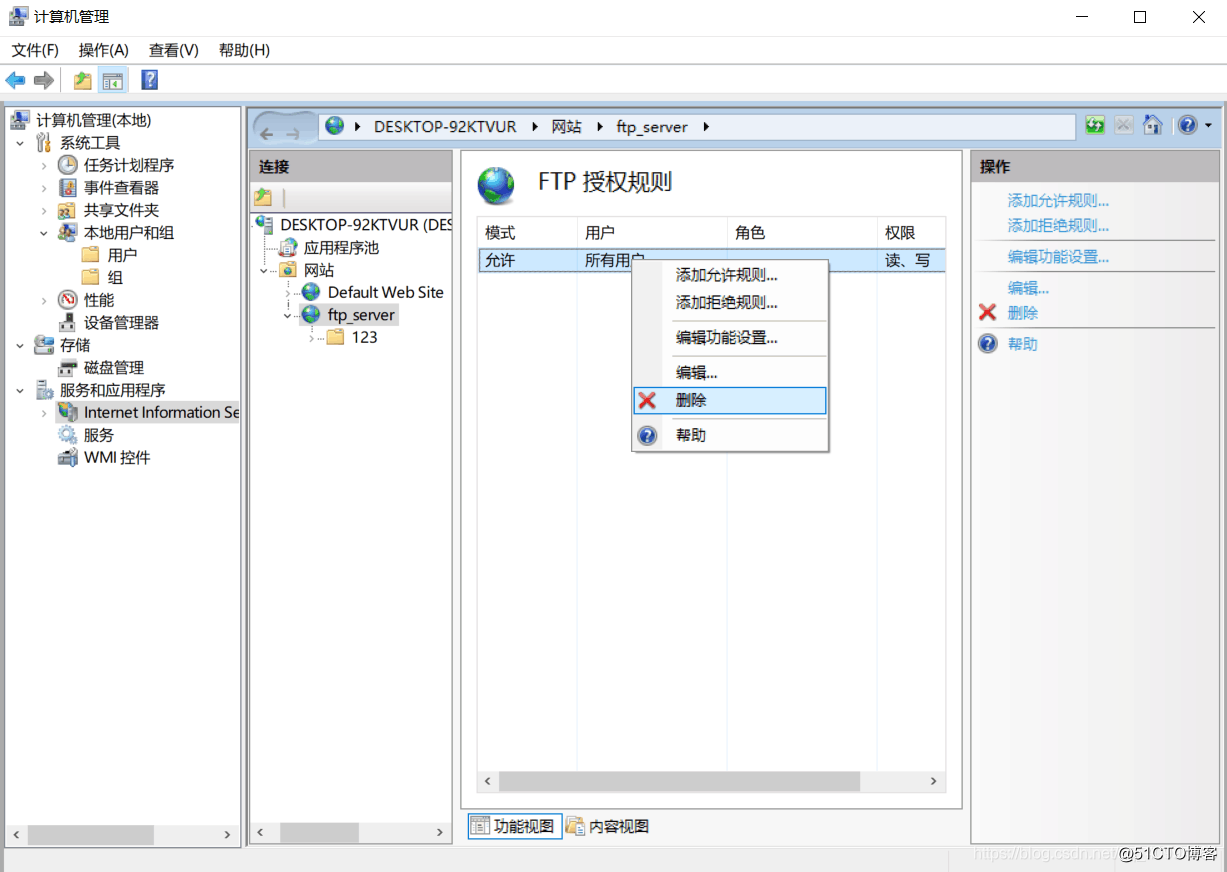
Task: Click the connect icon under 连接 panel
Action: [263, 197]
